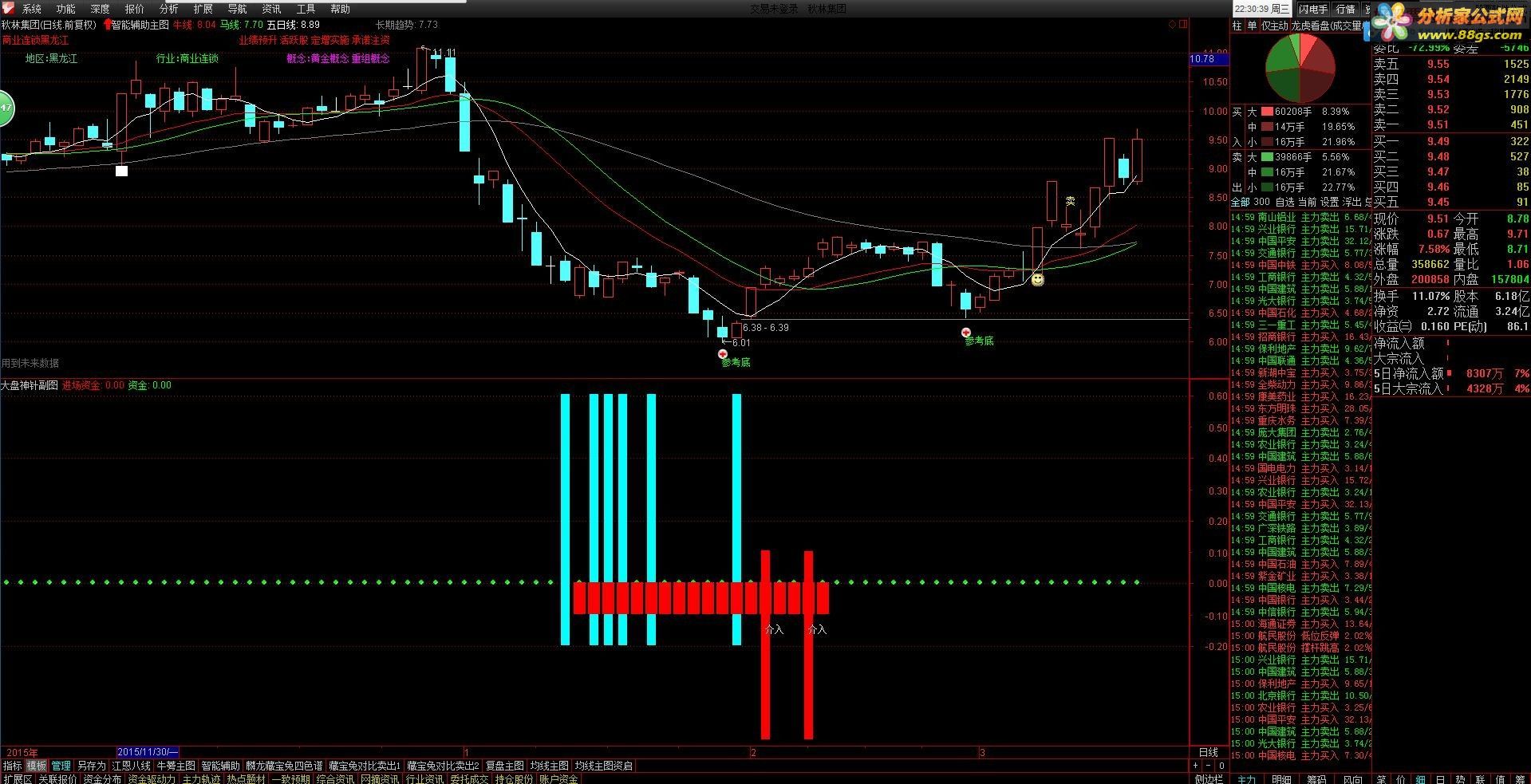The image size is (1531, 784).
Task: Open the 委托成交 tab
Action: click(x=469, y=778)
